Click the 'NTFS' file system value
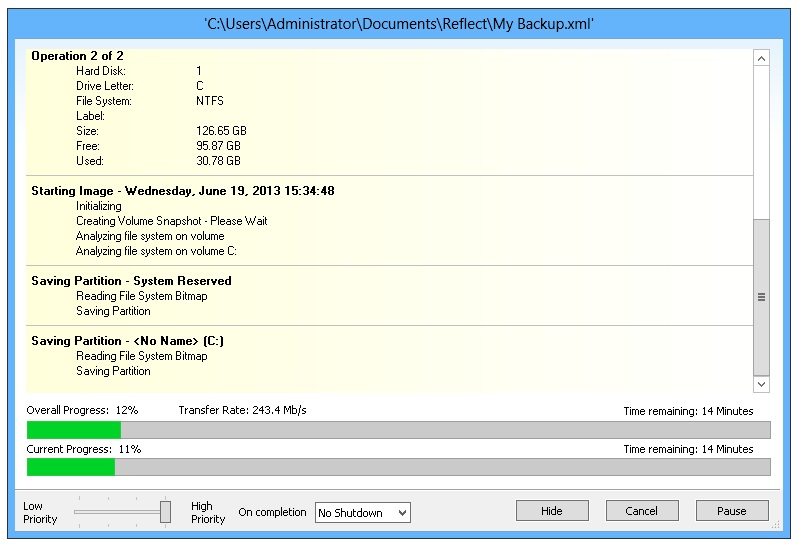The image size is (798, 546). pyautogui.click(x=210, y=101)
